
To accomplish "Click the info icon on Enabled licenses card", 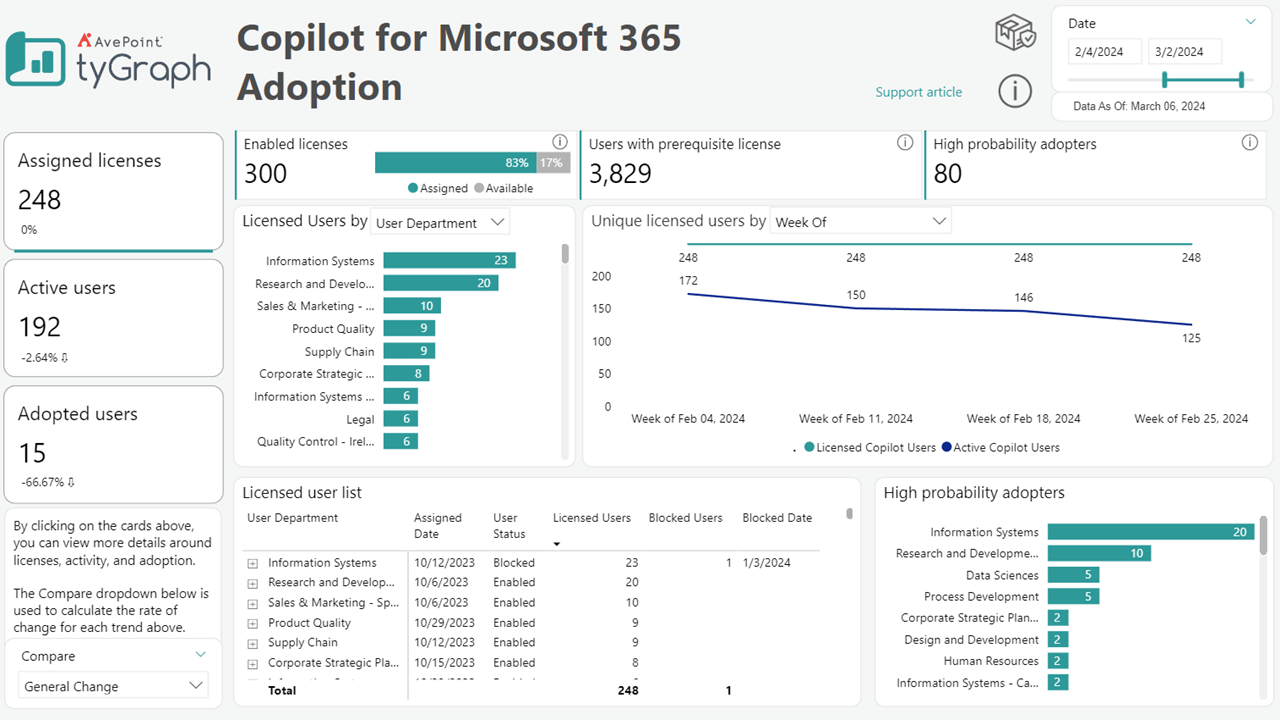I will (x=559, y=142).
